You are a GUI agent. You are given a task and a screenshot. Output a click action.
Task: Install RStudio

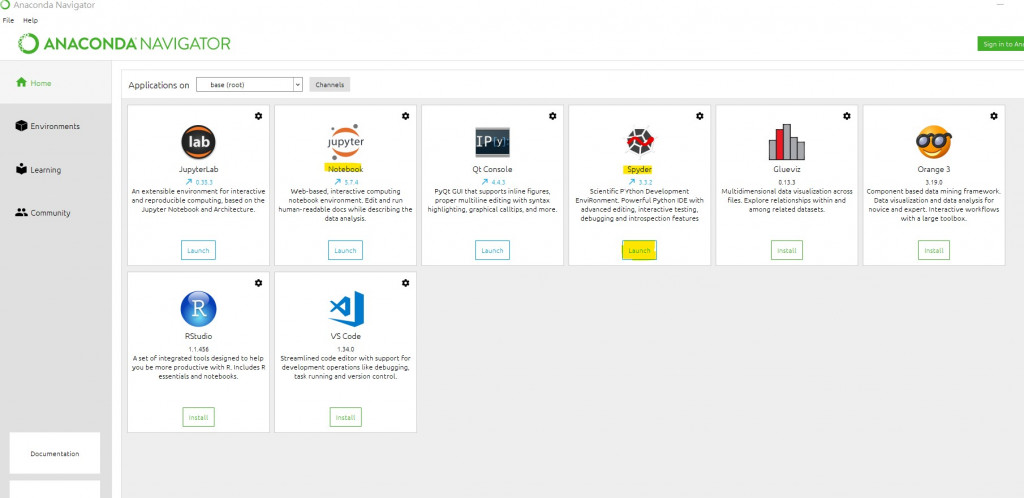pyautogui.click(x=199, y=417)
